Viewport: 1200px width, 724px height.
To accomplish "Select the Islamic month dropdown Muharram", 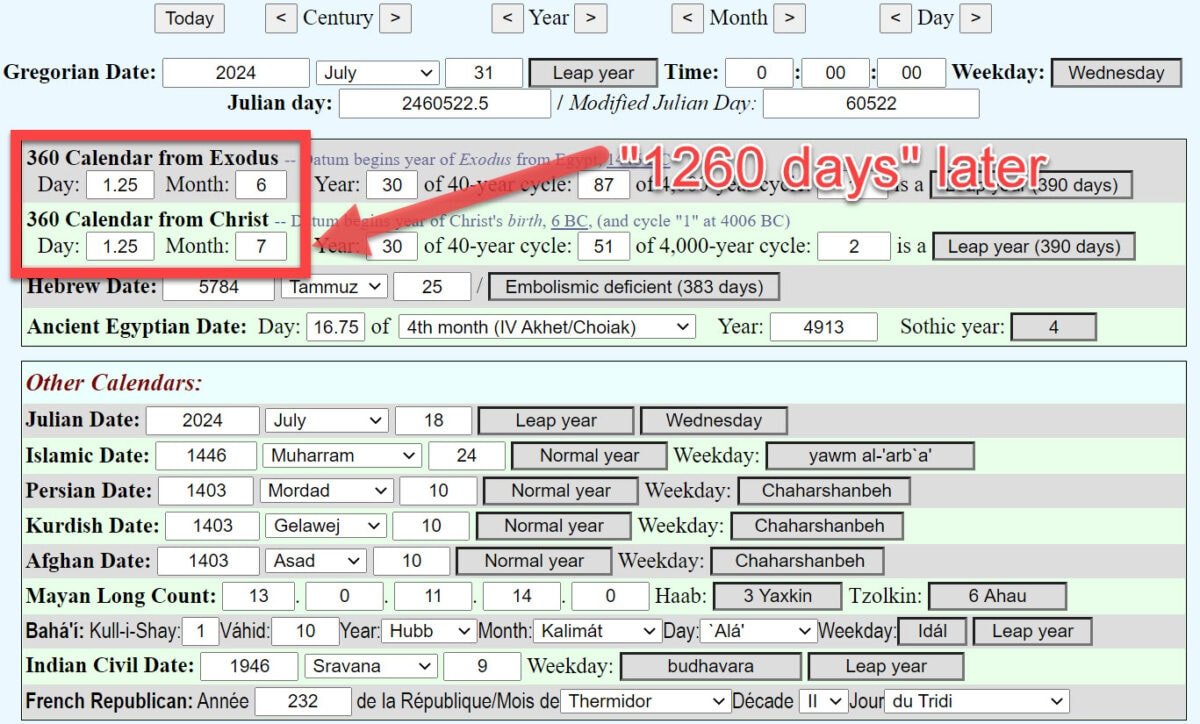I will click(x=342, y=456).
